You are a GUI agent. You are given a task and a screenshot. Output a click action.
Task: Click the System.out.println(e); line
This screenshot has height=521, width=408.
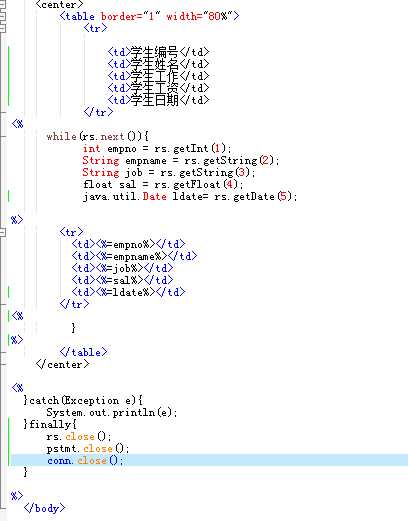112,412
